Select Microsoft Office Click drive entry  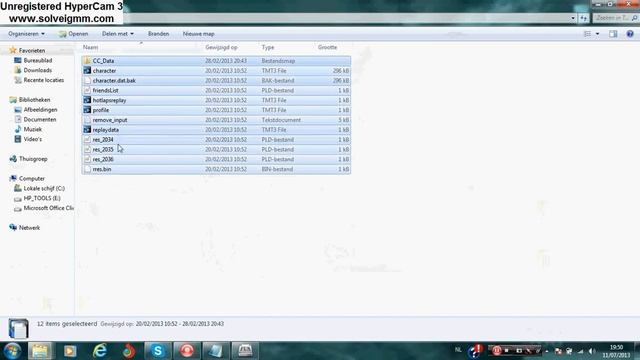point(49,208)
